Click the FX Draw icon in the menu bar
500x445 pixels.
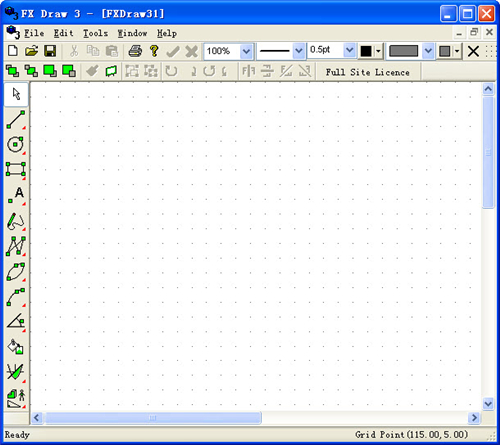13,32
